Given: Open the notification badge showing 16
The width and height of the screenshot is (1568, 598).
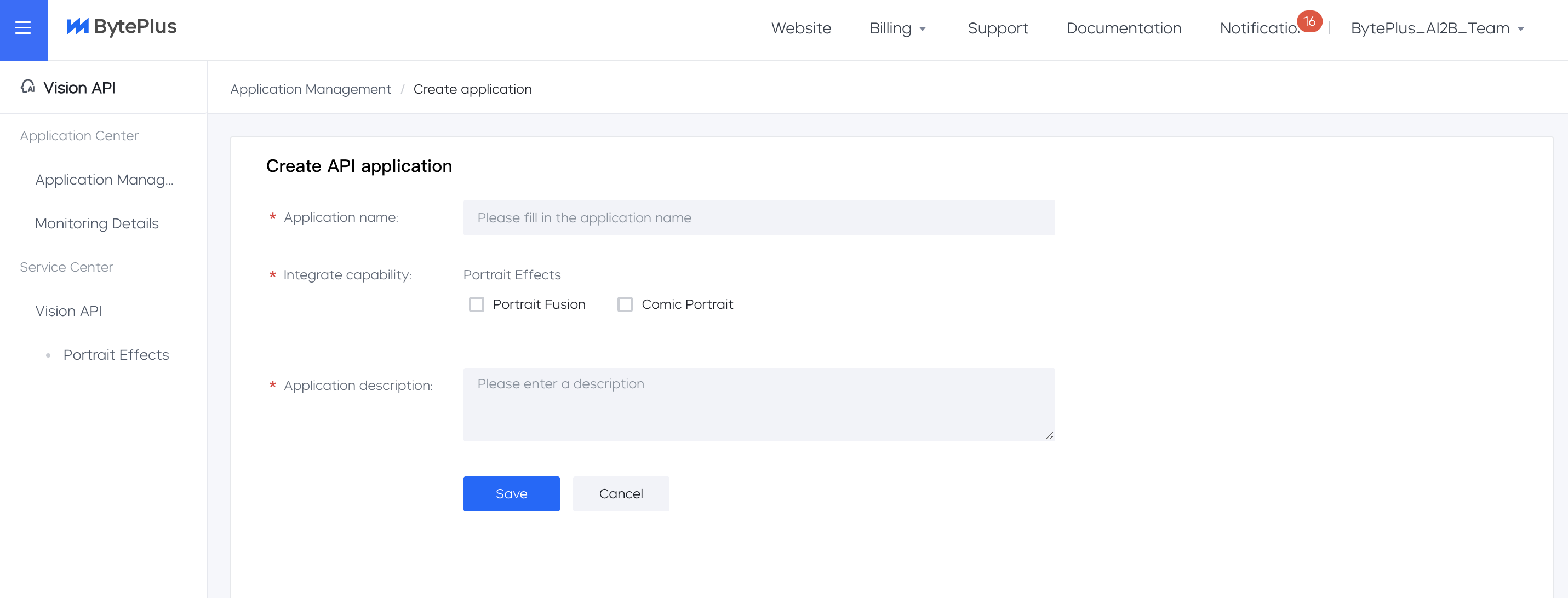Looking at the screenshot, I should click(1309, 21).
